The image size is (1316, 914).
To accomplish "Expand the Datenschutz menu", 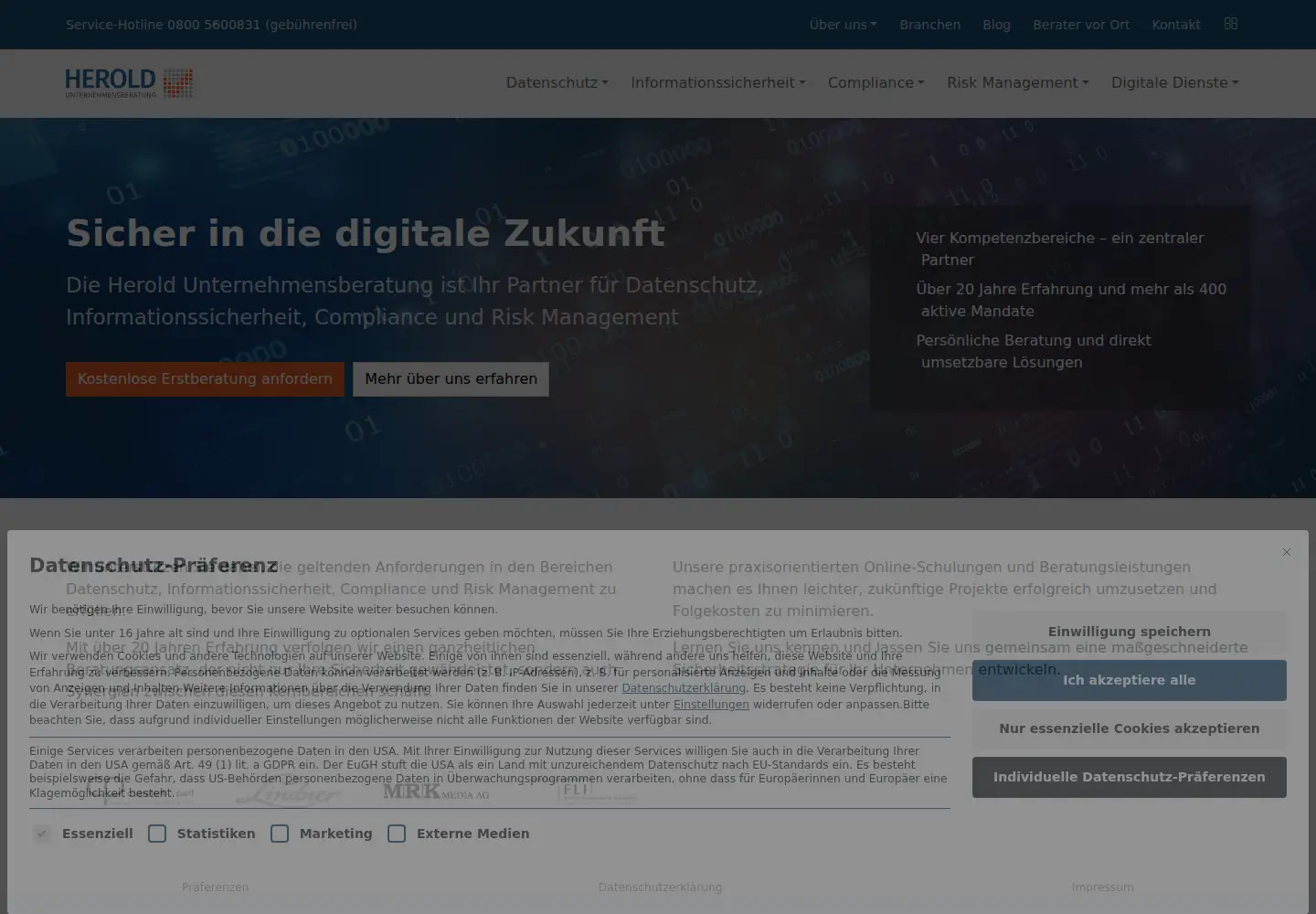I will tap(557, 82).
